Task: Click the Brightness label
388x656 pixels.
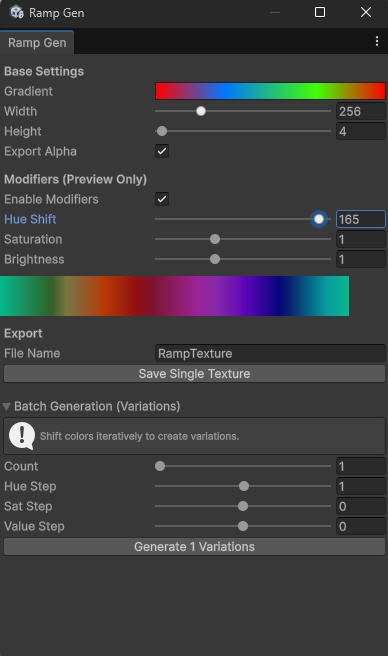Action: coord(34,259)
